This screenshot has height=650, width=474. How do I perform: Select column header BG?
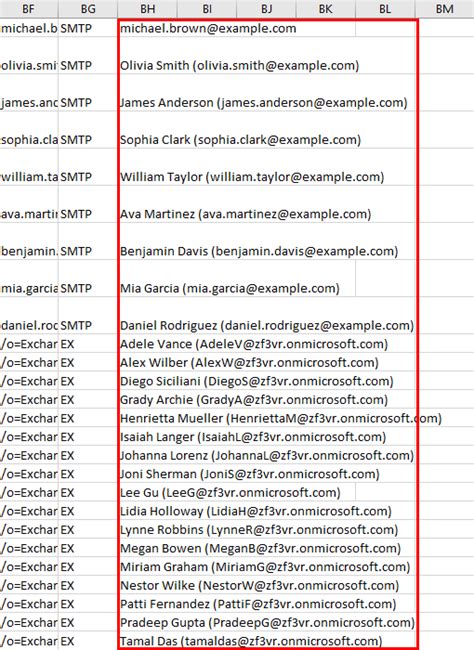(x=88, y=9)
